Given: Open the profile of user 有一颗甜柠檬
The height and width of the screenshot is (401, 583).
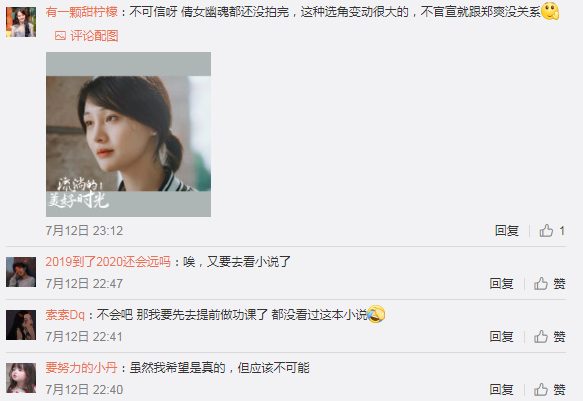Looking at the screenshot, I should 82,12.
